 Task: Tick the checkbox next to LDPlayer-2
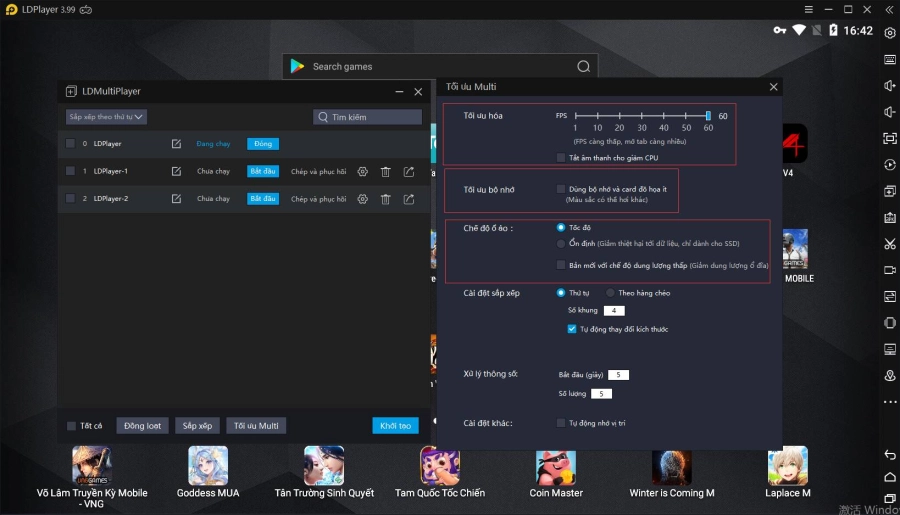point(70,198)
